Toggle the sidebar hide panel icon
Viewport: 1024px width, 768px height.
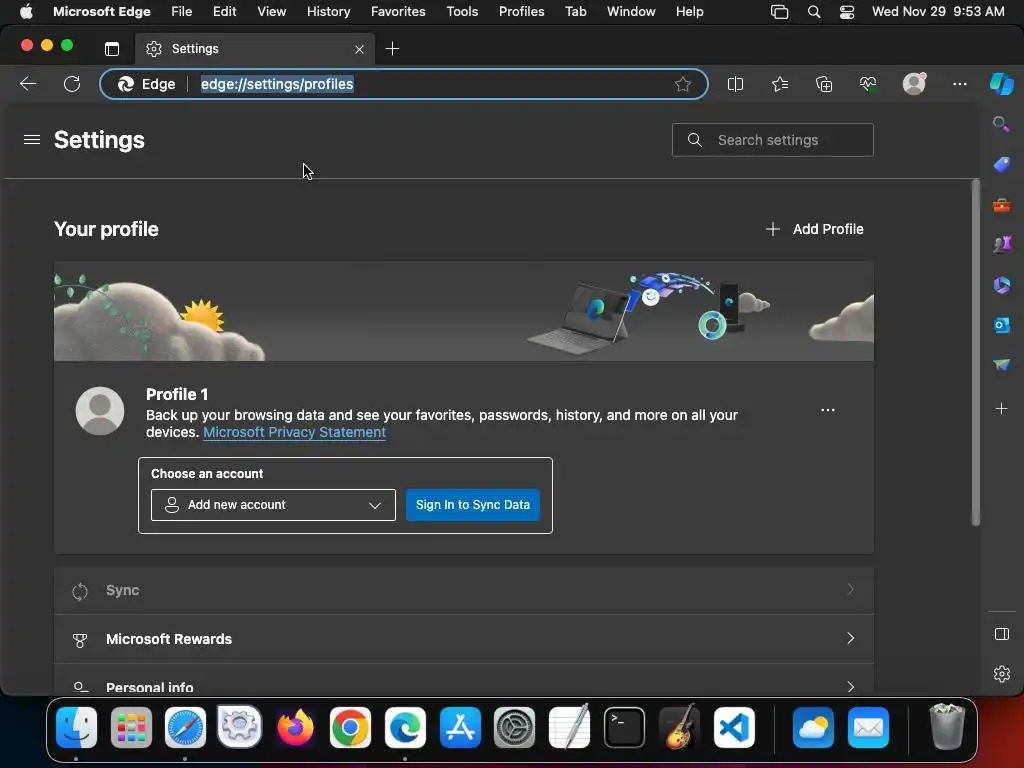1001,634
